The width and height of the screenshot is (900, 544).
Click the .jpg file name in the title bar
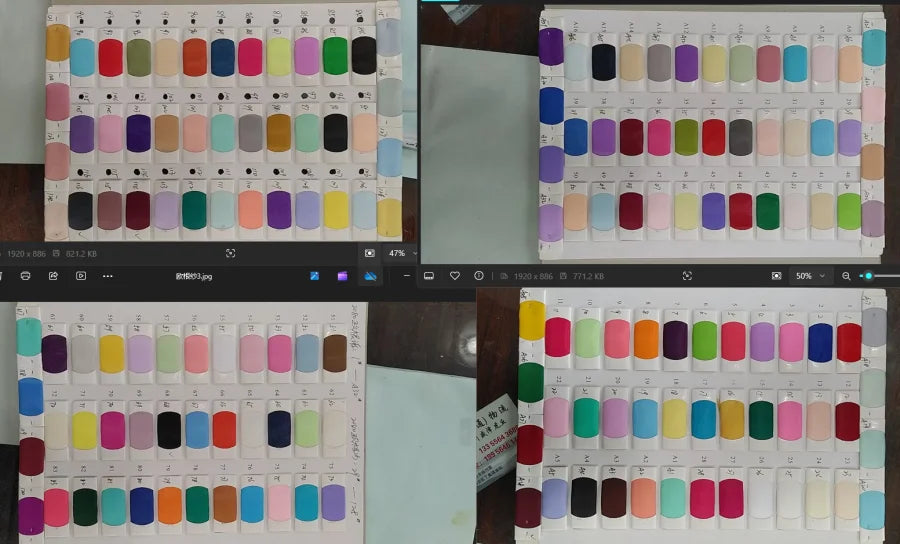194,276
